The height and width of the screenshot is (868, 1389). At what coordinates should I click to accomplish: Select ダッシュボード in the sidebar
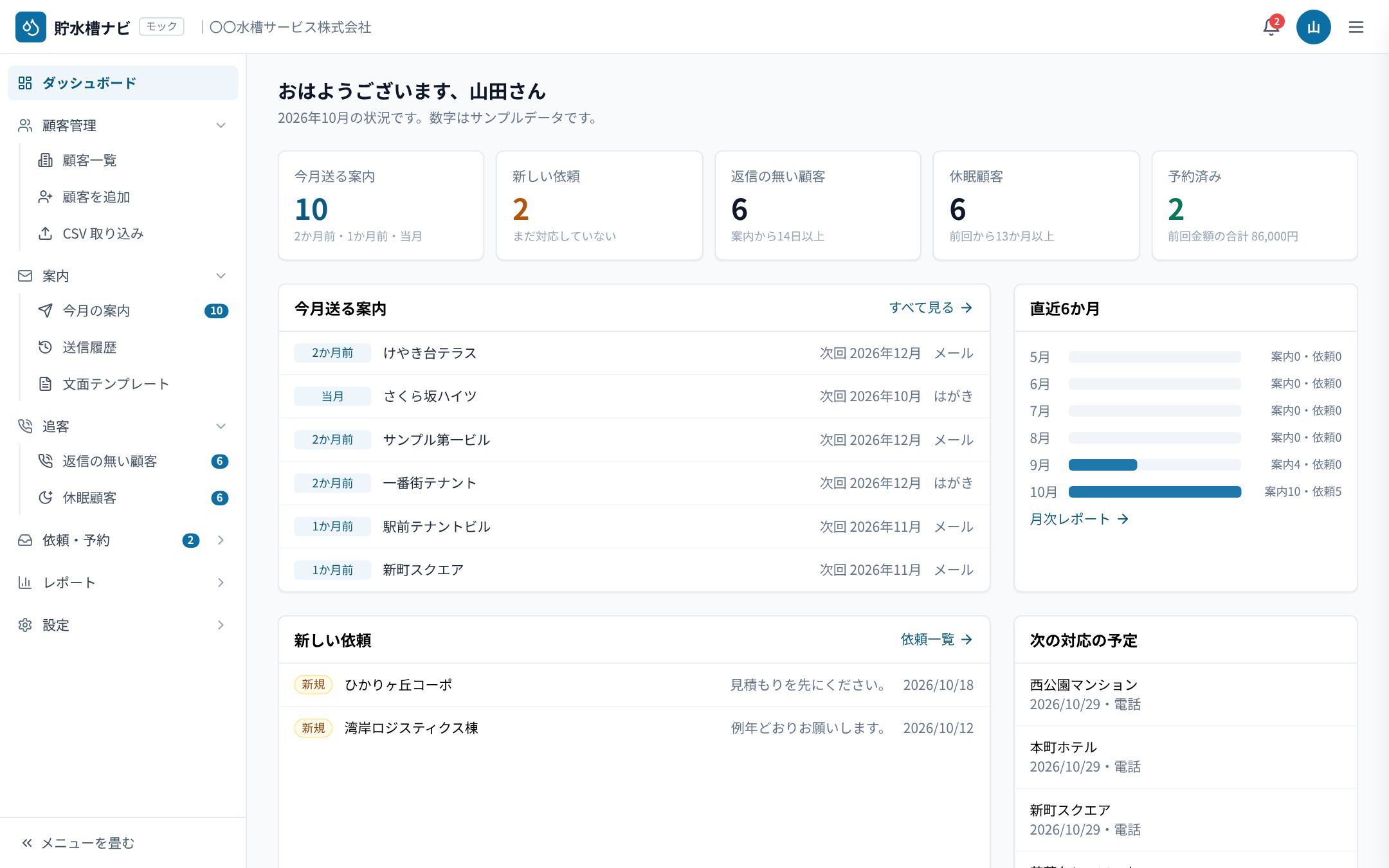[123, 83]
